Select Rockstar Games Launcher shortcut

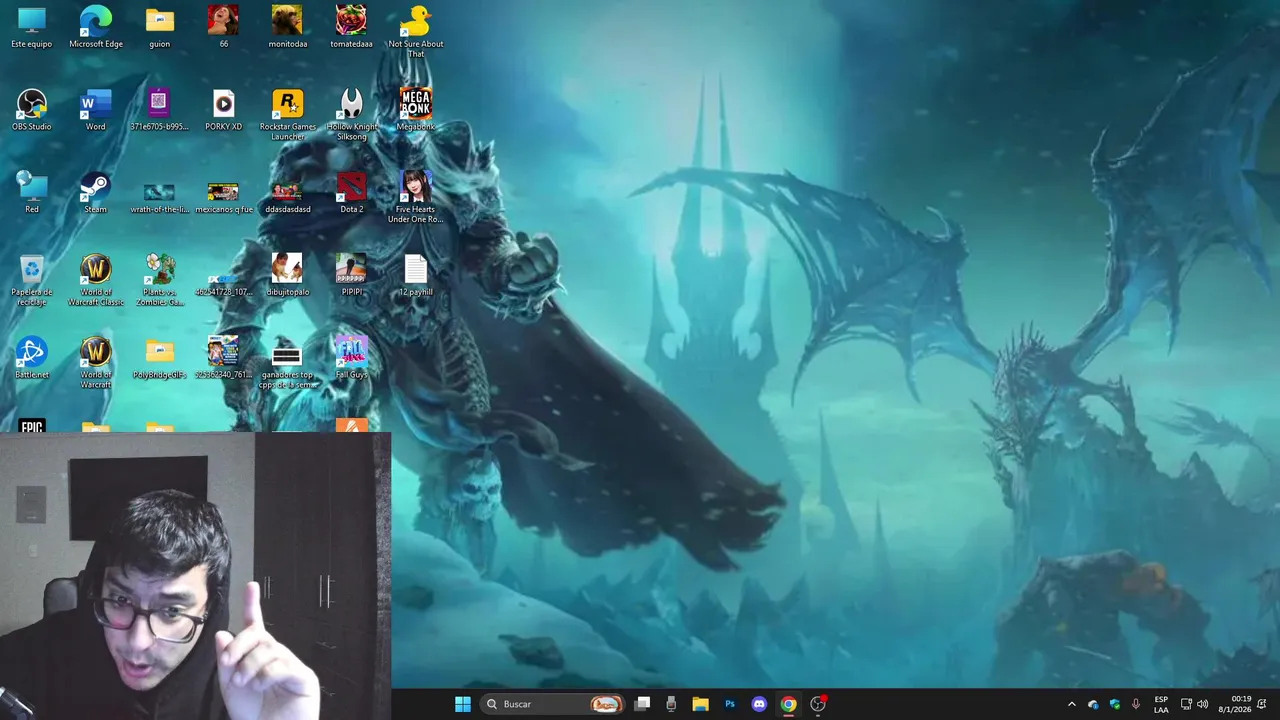point(288,114)
